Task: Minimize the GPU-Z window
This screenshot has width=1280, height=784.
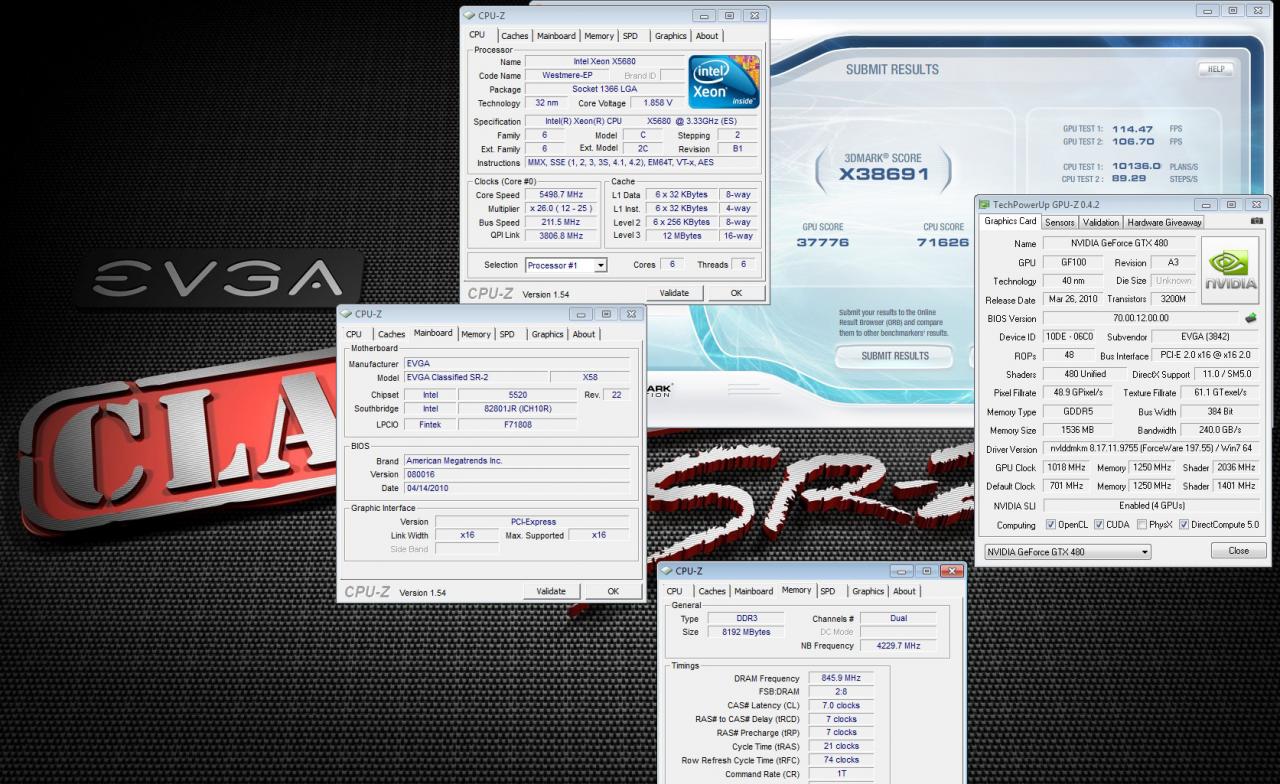Action: pos(1206,205)
